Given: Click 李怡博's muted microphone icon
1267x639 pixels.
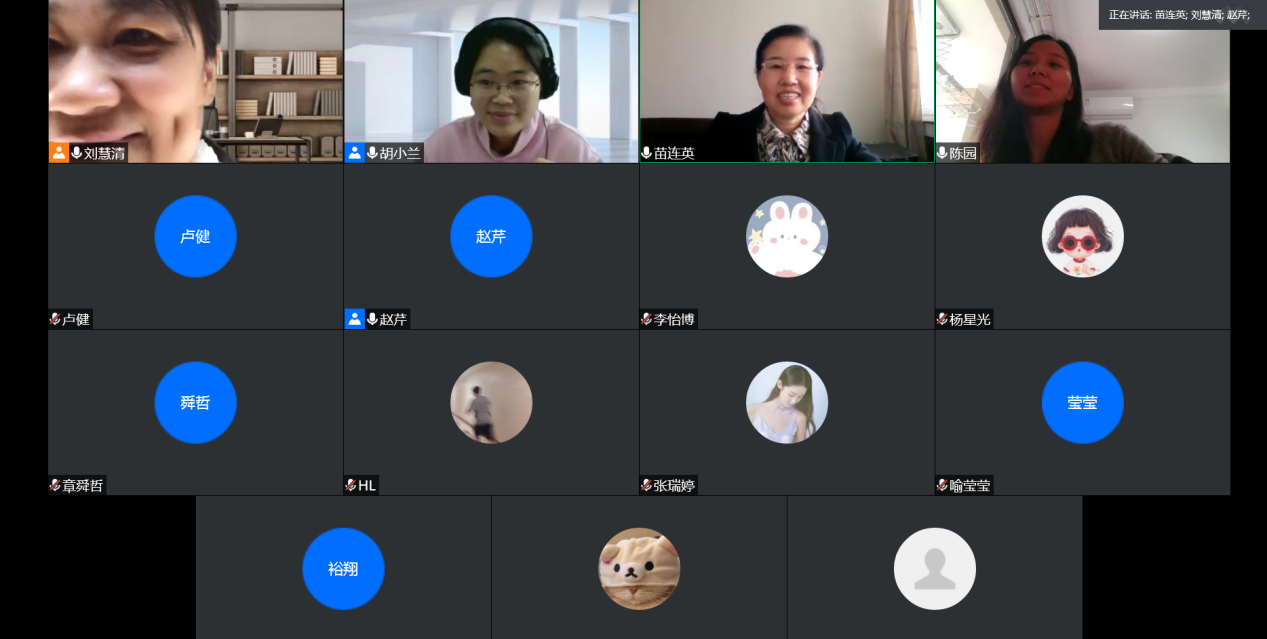Looking at the screenshot, I should click(x=647, y=319).
